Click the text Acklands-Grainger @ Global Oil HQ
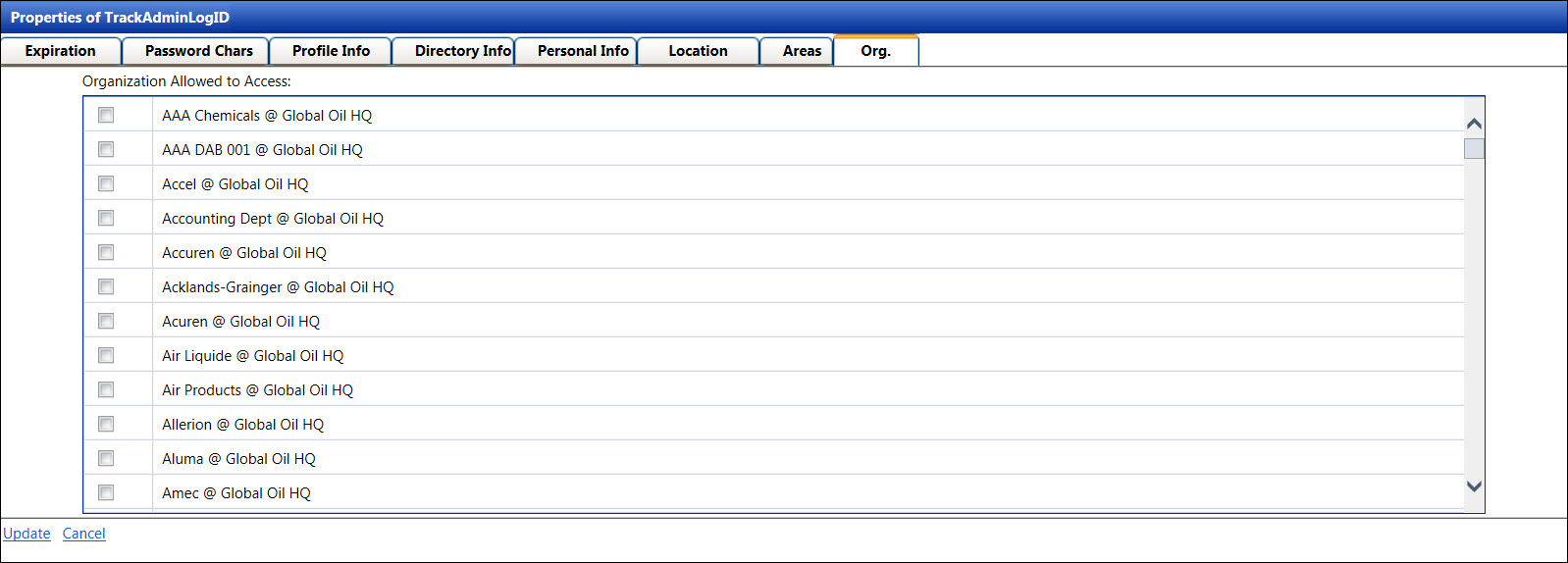 (278, 287)
